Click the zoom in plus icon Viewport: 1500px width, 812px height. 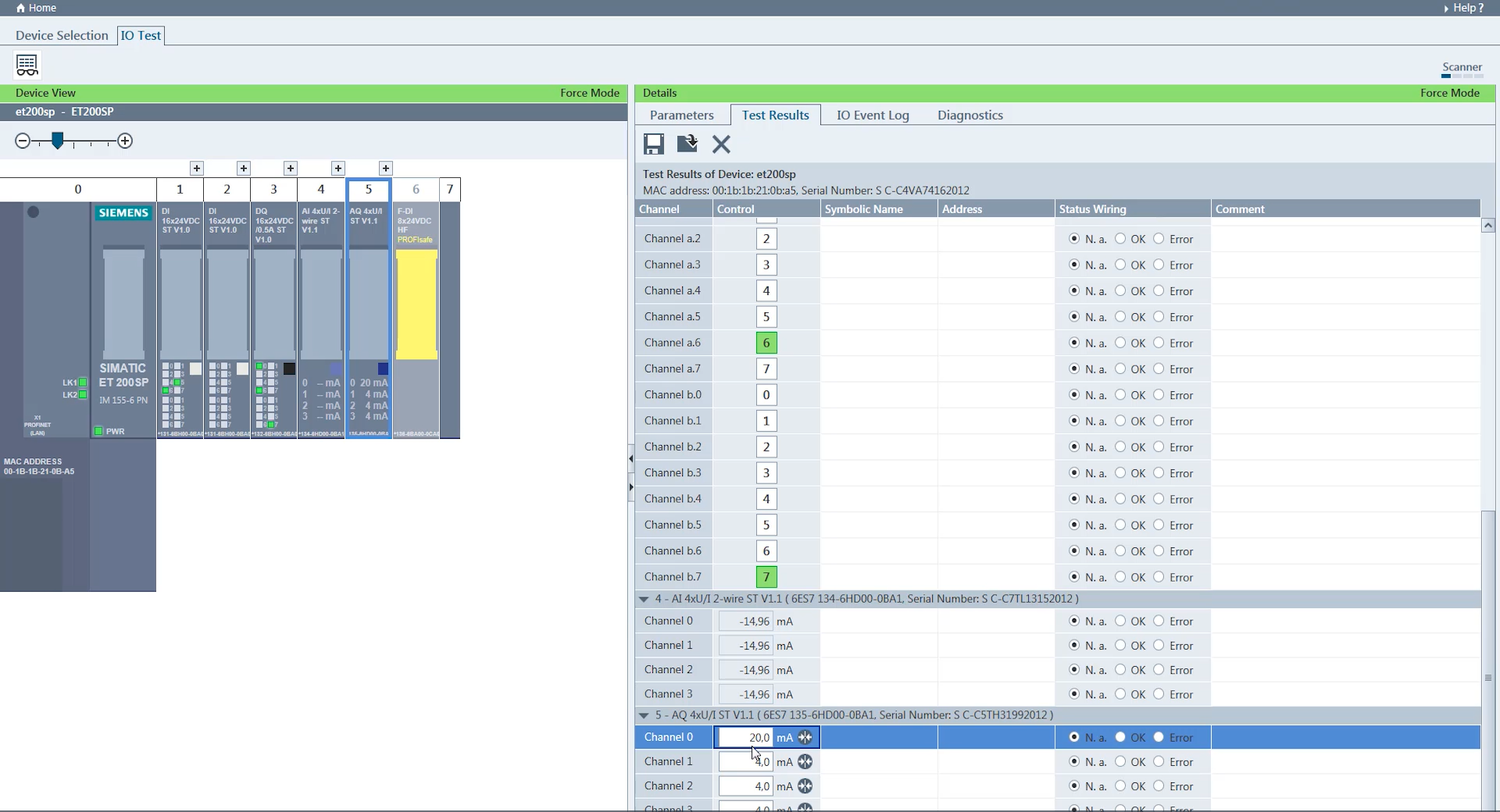click(125, 141)
